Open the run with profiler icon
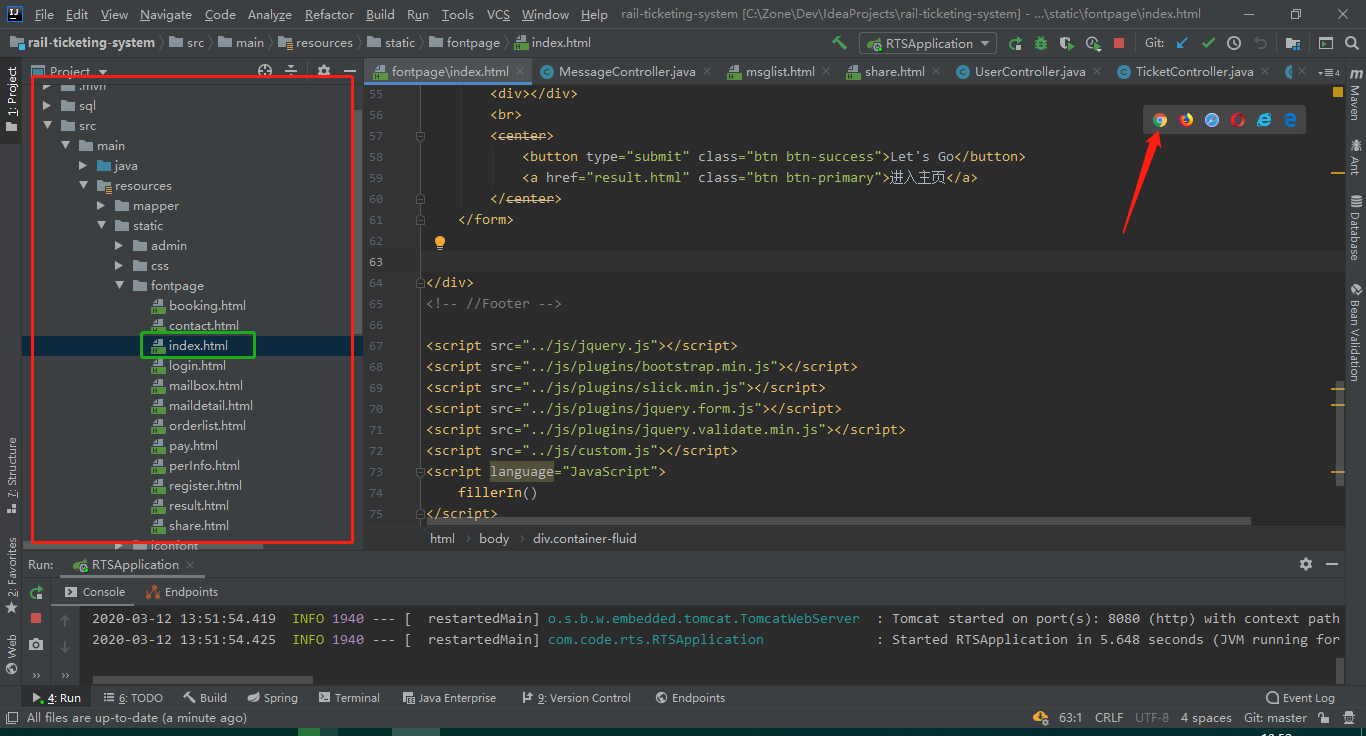1366x736 pixels. pos(1093,43)
